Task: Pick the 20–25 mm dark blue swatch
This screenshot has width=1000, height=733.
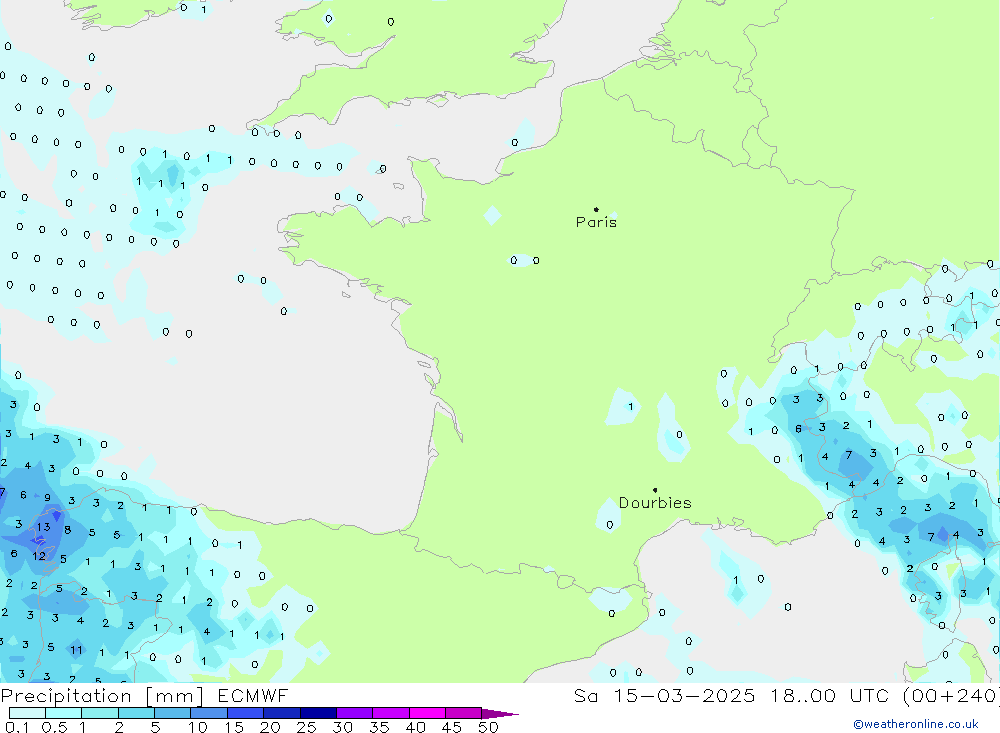Action: tap(282, 713)
